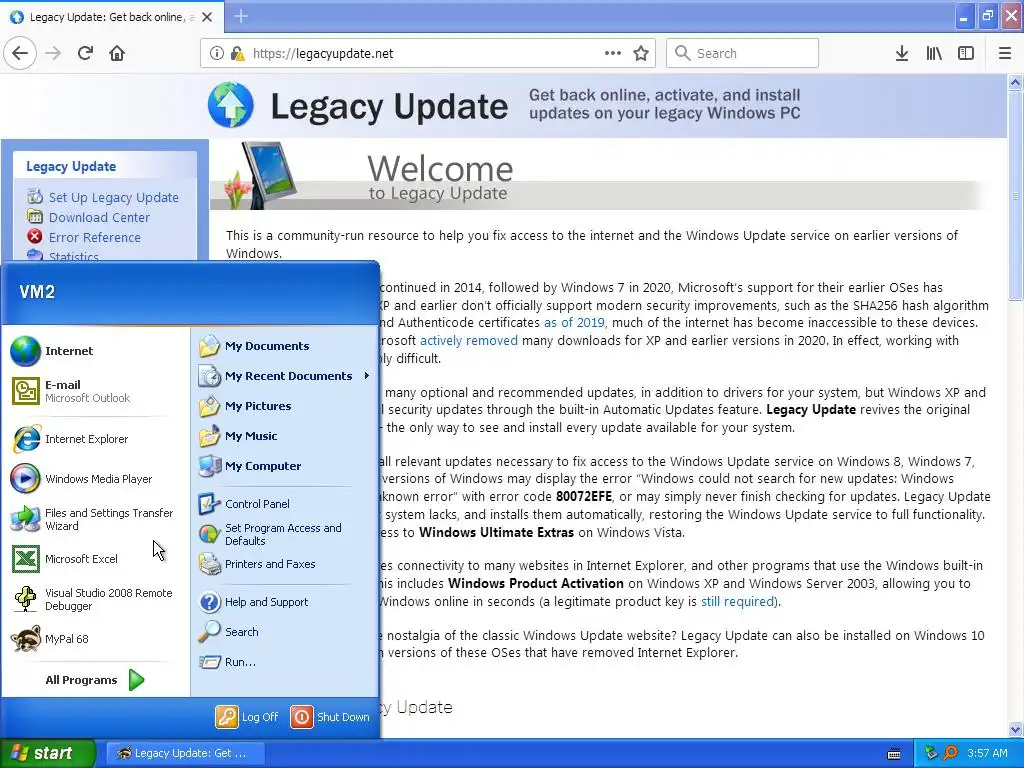
Task: Select the Legacy Update browser tab
Action: pos(112,17)
